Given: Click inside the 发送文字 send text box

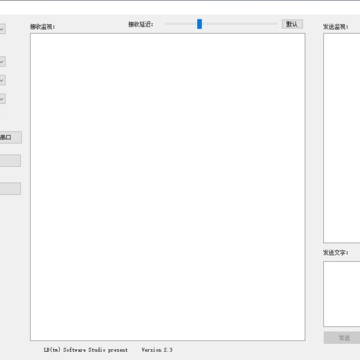Looking at the screenshot, I should (342, 294).
